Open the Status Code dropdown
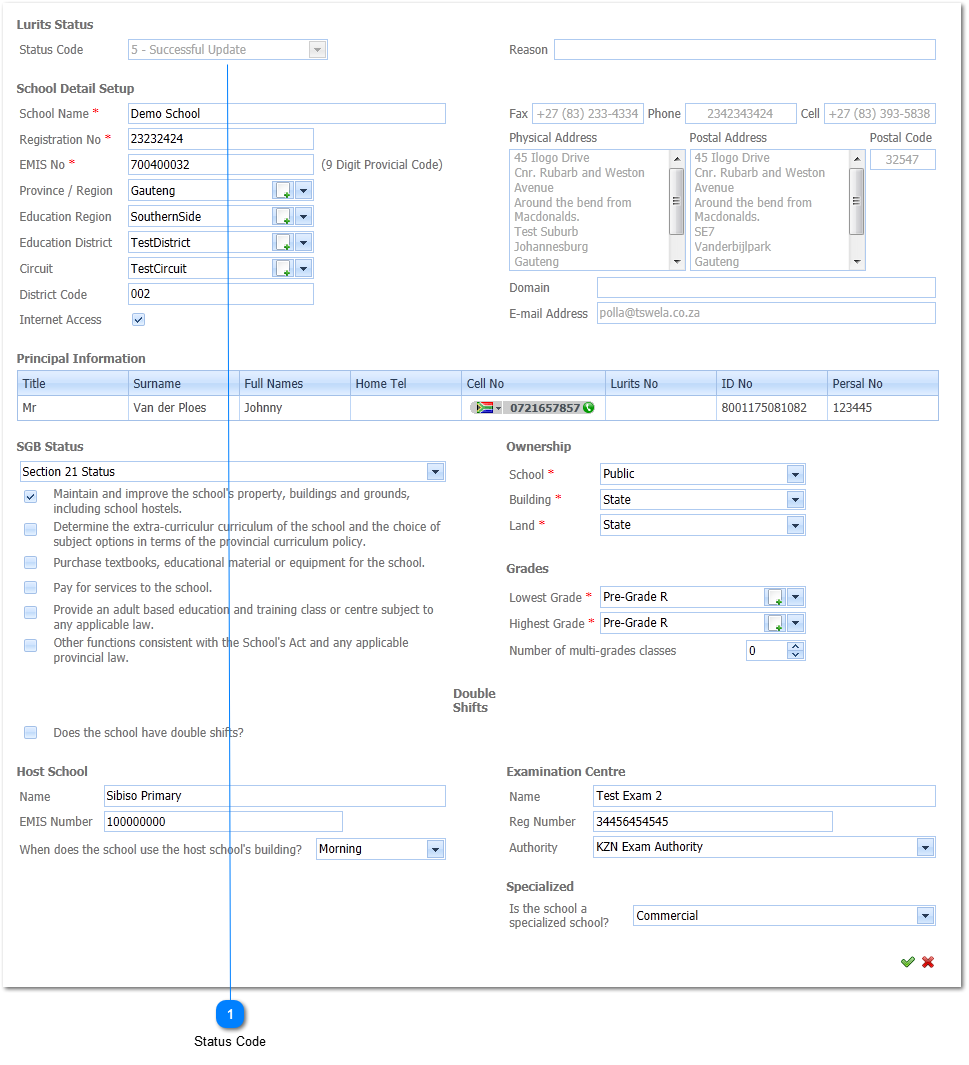The height and width of the screenshot is (1065, 969). (317, 50)
